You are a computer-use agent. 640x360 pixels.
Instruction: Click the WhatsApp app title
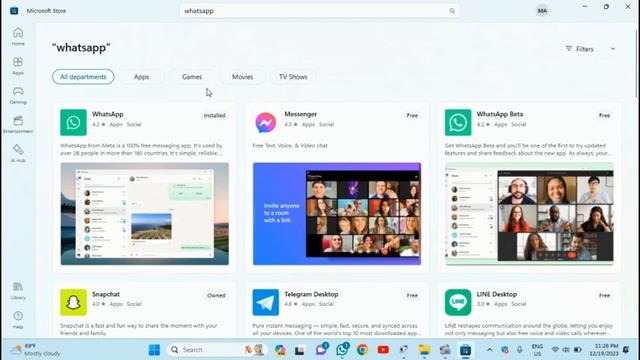click(107, 114)
